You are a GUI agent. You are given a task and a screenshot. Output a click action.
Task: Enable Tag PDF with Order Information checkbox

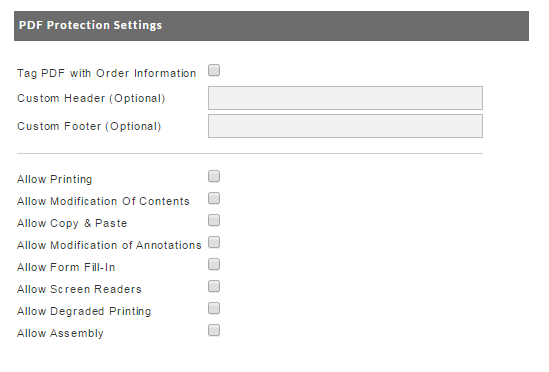tap(214, 70)
